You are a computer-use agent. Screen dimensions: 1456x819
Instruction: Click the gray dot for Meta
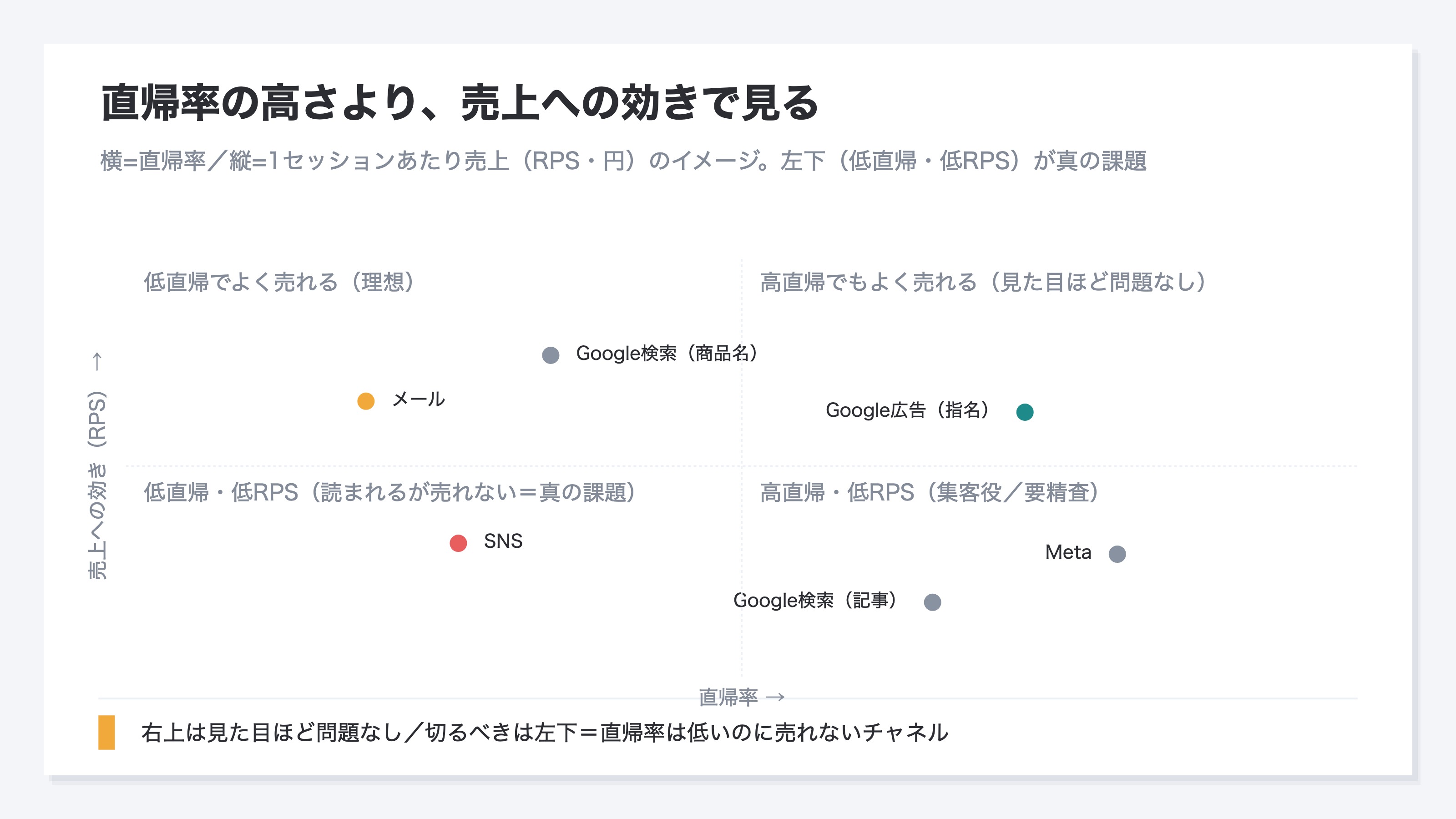coord(1117,554)
